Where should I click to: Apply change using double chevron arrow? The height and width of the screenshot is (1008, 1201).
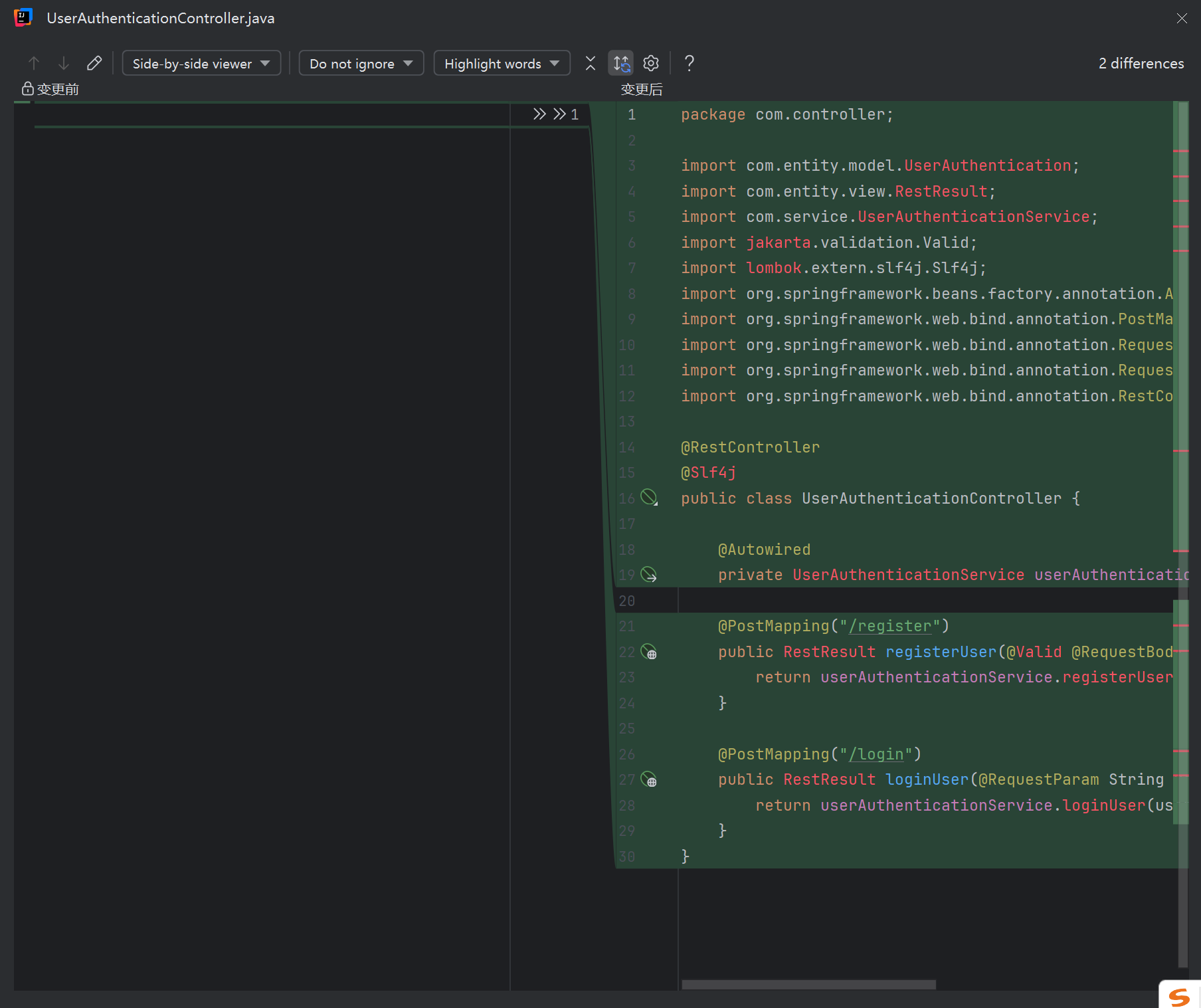tap(539, 114)
